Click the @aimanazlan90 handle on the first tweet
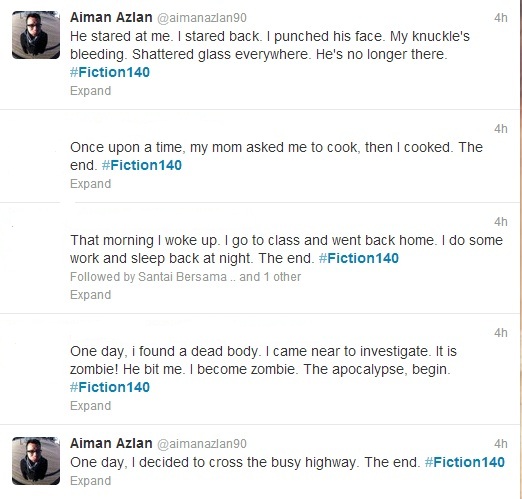 pyautogui.click(x=202, y=18)
